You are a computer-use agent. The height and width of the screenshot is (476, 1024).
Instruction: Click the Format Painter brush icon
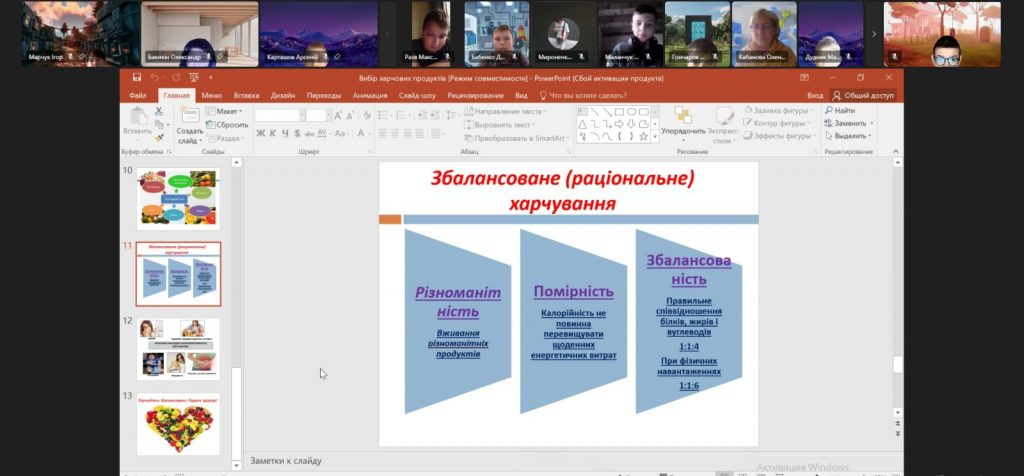pyautogui.click(x=159, y=137)
